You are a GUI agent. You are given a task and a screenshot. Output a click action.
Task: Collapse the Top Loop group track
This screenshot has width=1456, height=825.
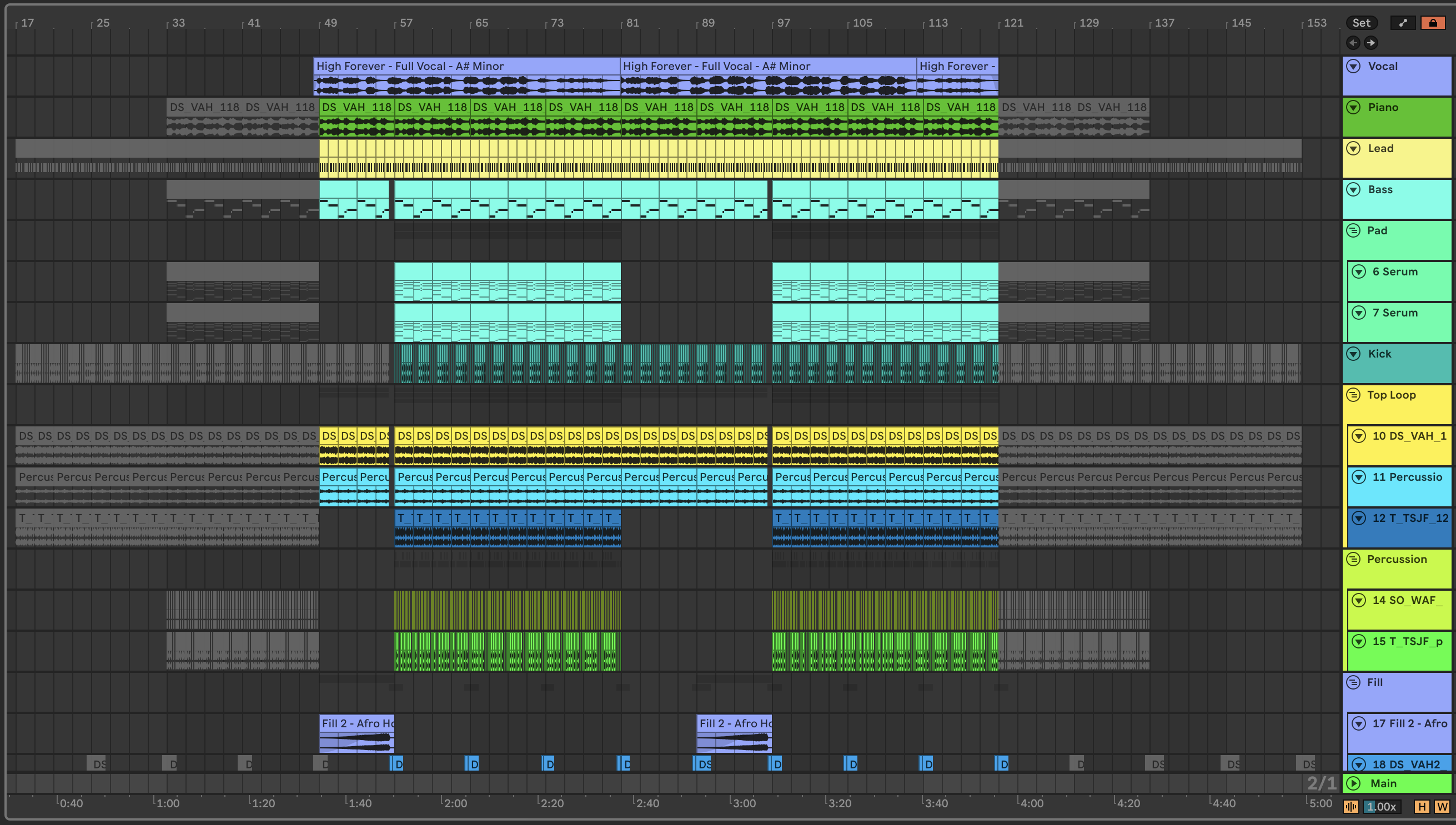(1353, 395)
